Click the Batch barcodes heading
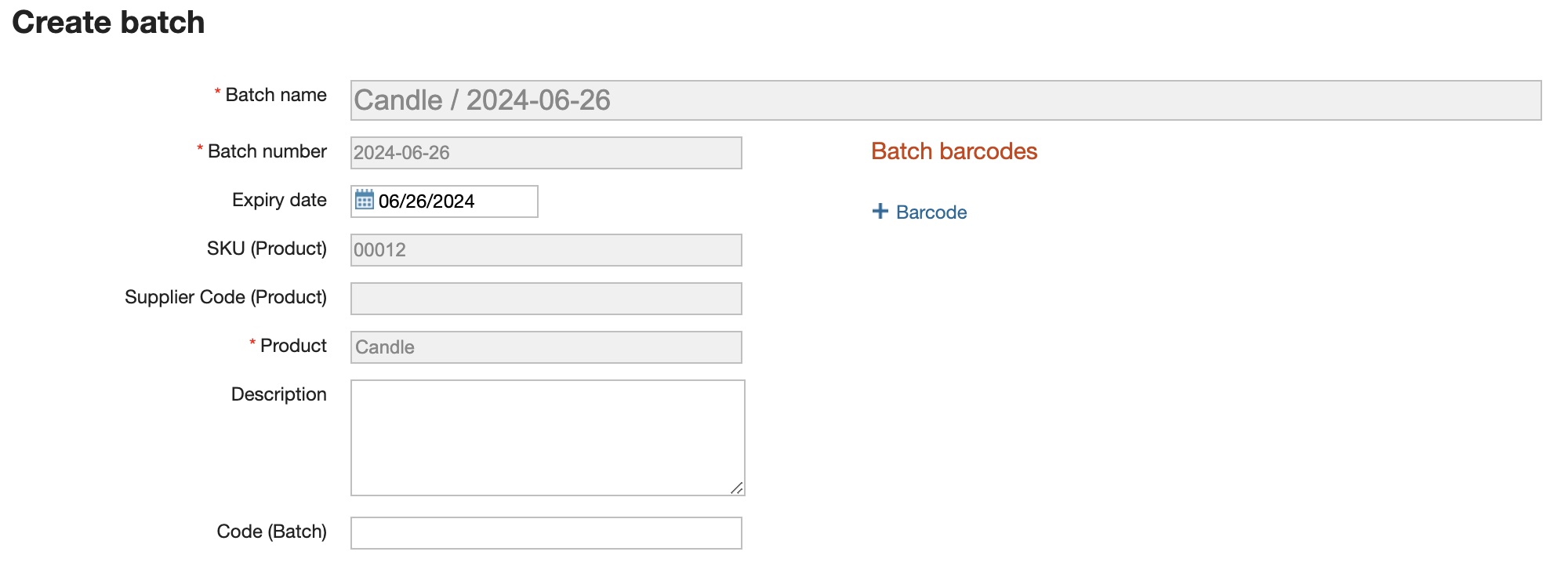This screenshot has width=1568, height=577. click(x=953, y=151)
